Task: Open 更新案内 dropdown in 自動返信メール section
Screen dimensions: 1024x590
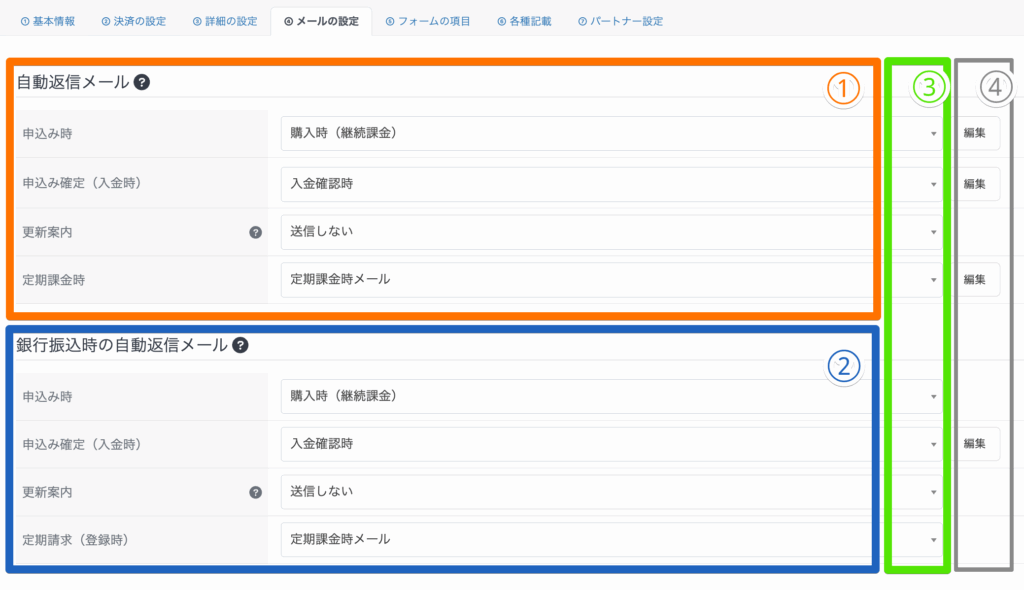Action: coord(610,232)
